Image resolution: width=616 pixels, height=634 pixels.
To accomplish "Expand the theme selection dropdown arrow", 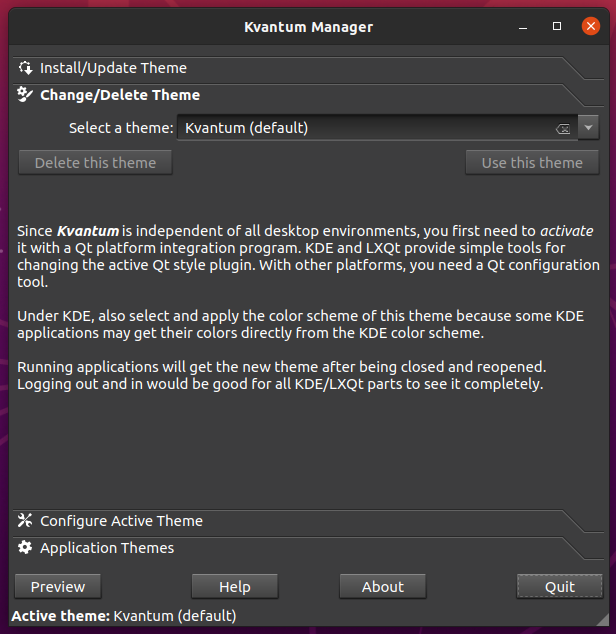I will click(x=588, y=128).
